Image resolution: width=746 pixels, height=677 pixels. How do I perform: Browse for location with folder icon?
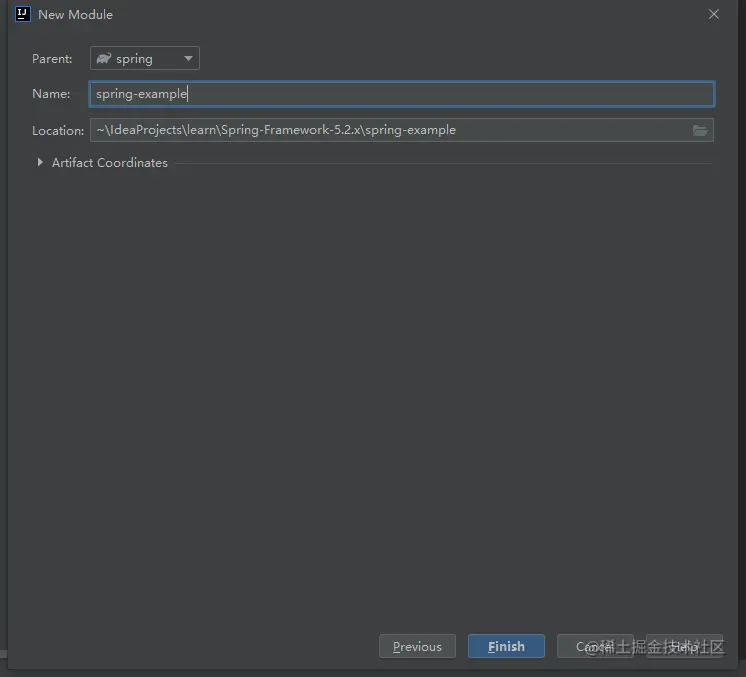[x=700, y=130]
